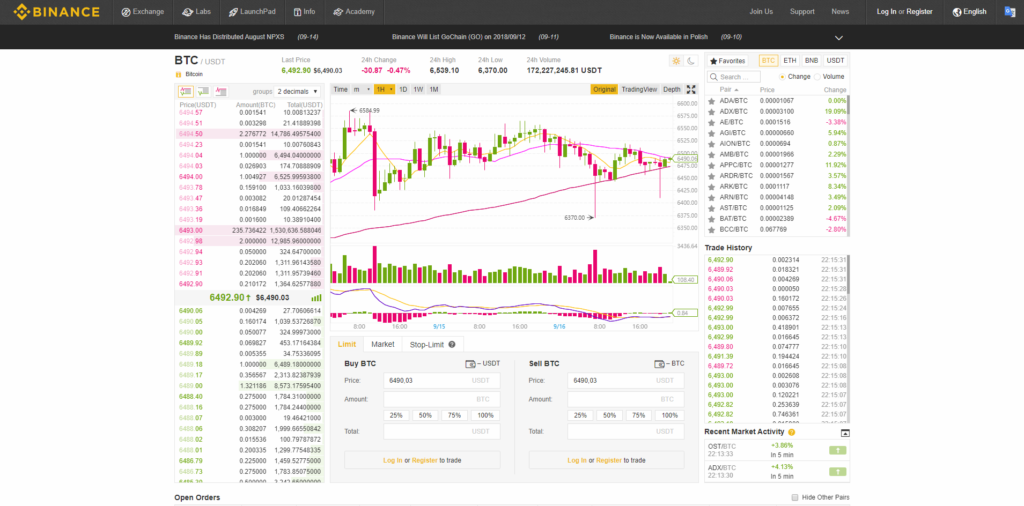Select the 1D chart interval

point(403,89)
